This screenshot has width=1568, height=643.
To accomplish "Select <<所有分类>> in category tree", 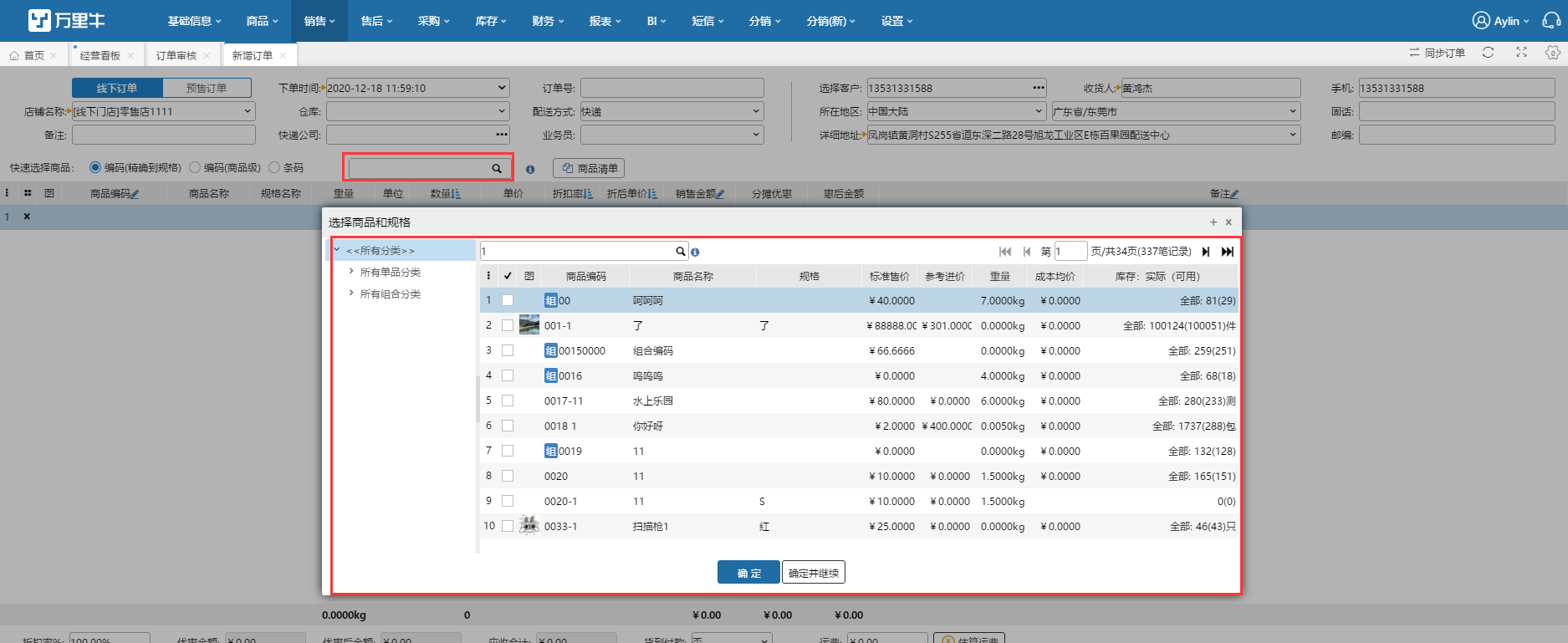I will click(x=381, y=251).
